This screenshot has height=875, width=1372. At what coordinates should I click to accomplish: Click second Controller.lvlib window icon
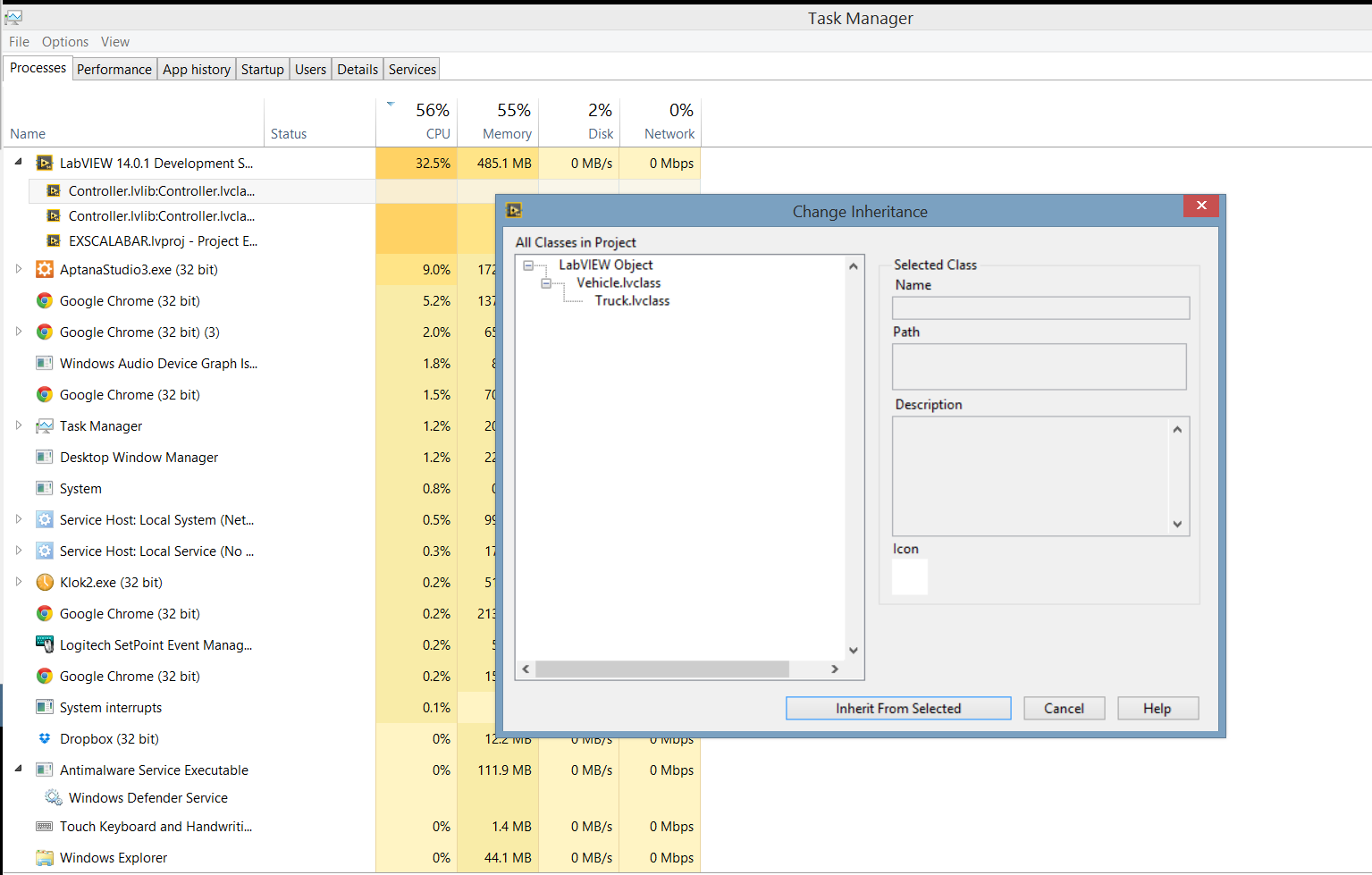tap(54, 215)
